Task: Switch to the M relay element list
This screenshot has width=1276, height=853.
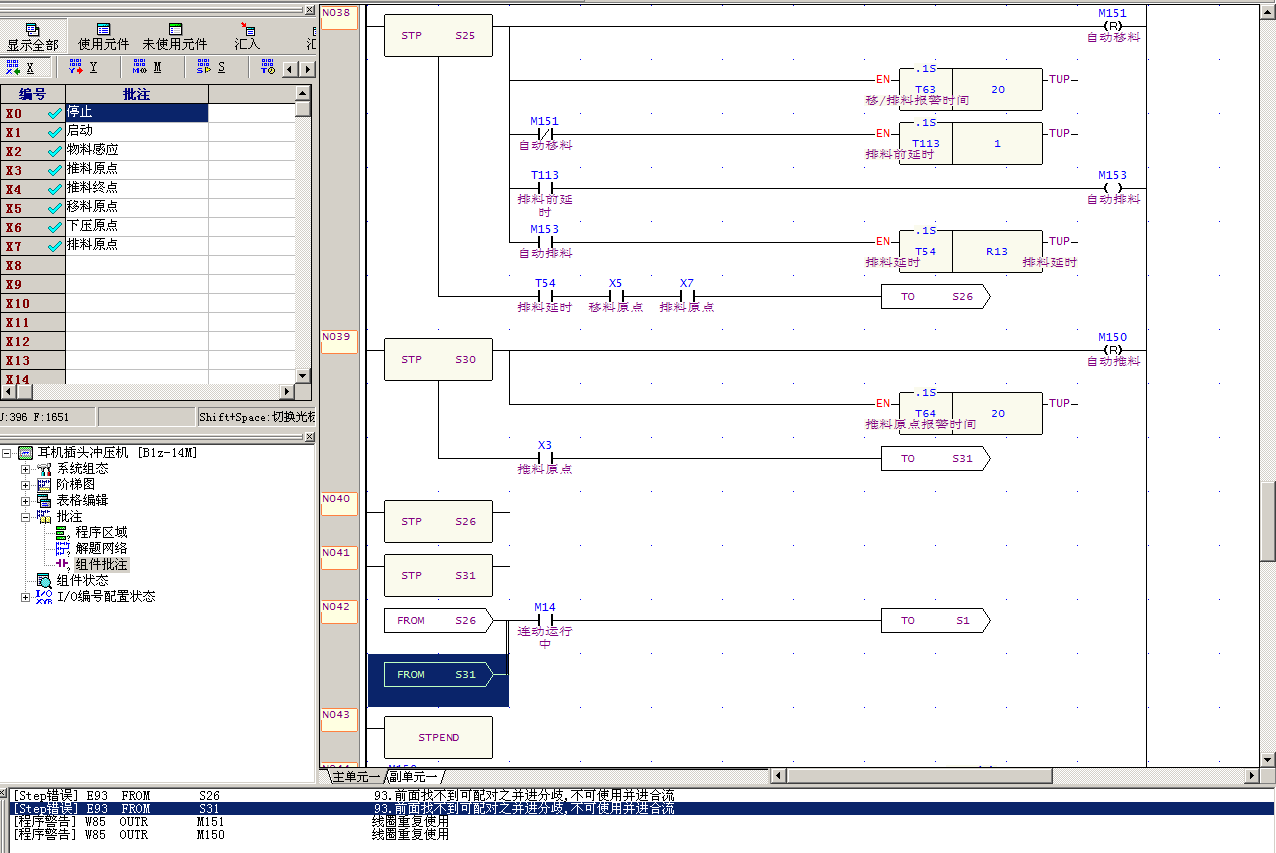Action: (x=146, y=68)
